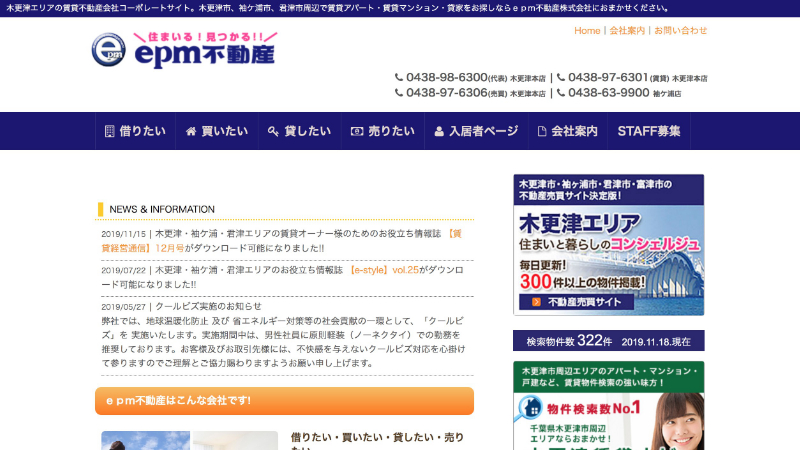The height and width of the screenshot is (450, 800).
Task: Select STAFF募集 navigation item
Action: pos(649,131)
